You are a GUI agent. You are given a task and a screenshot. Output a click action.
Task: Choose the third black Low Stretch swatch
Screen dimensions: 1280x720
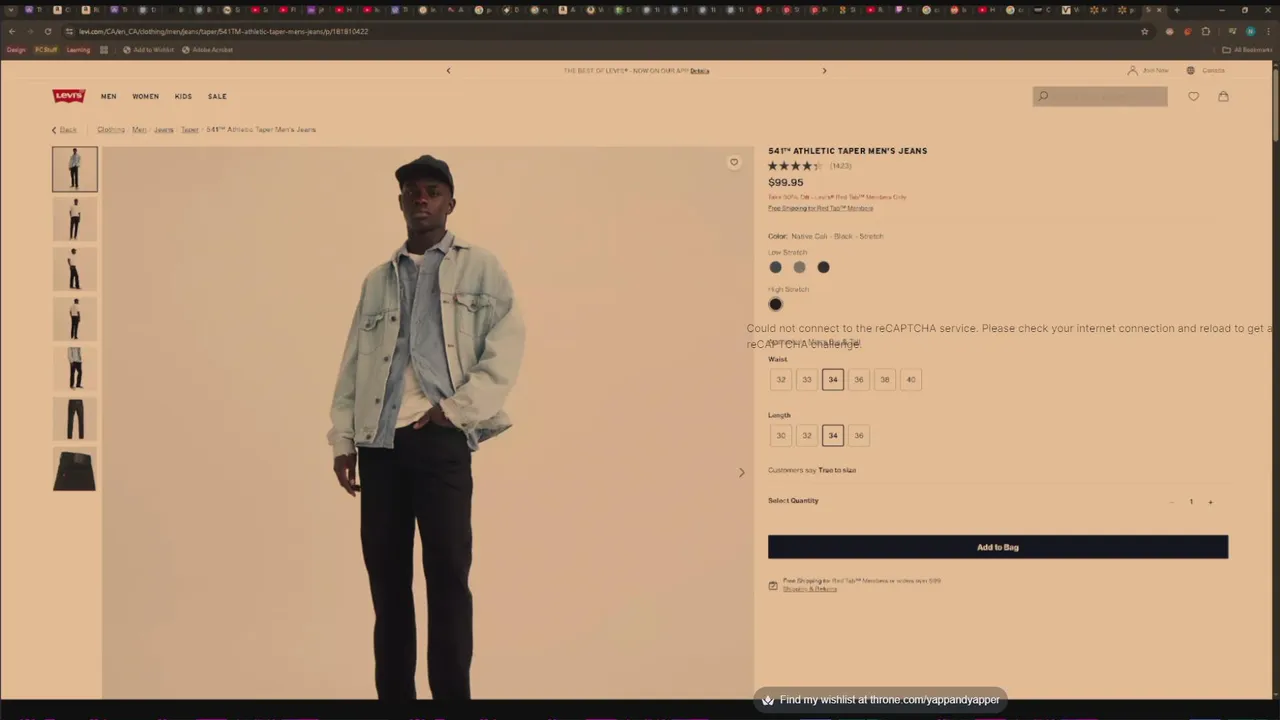point(823,267)
